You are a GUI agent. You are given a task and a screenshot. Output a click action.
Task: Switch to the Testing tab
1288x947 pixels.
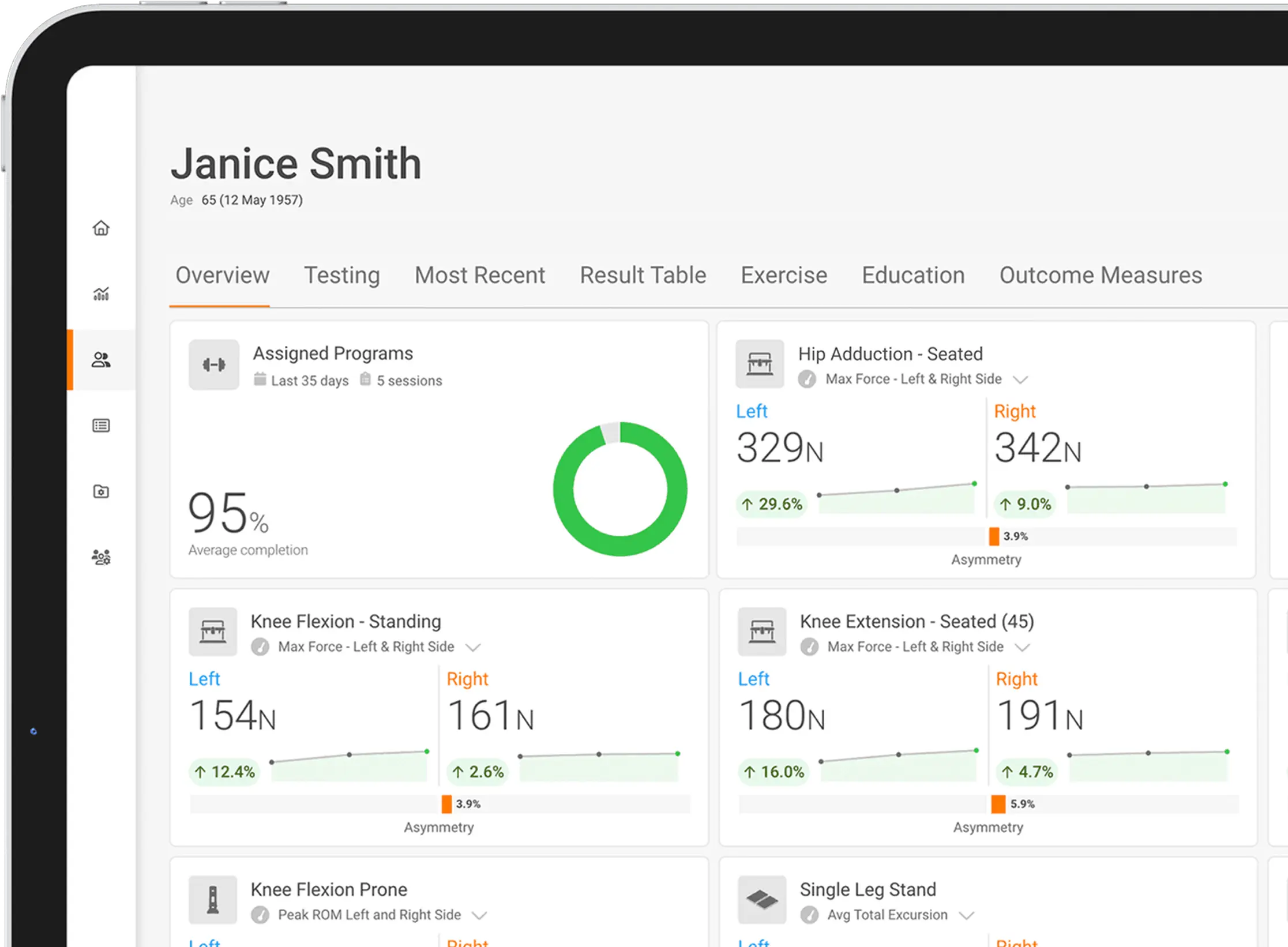[341, 275]
